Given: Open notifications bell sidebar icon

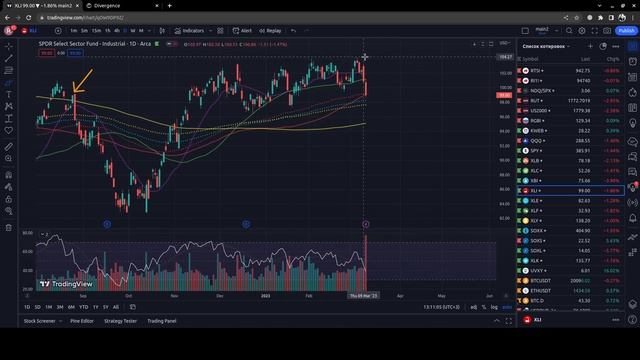Looking at the screenshot, I should pyautogui.click(x=633, y=218).
